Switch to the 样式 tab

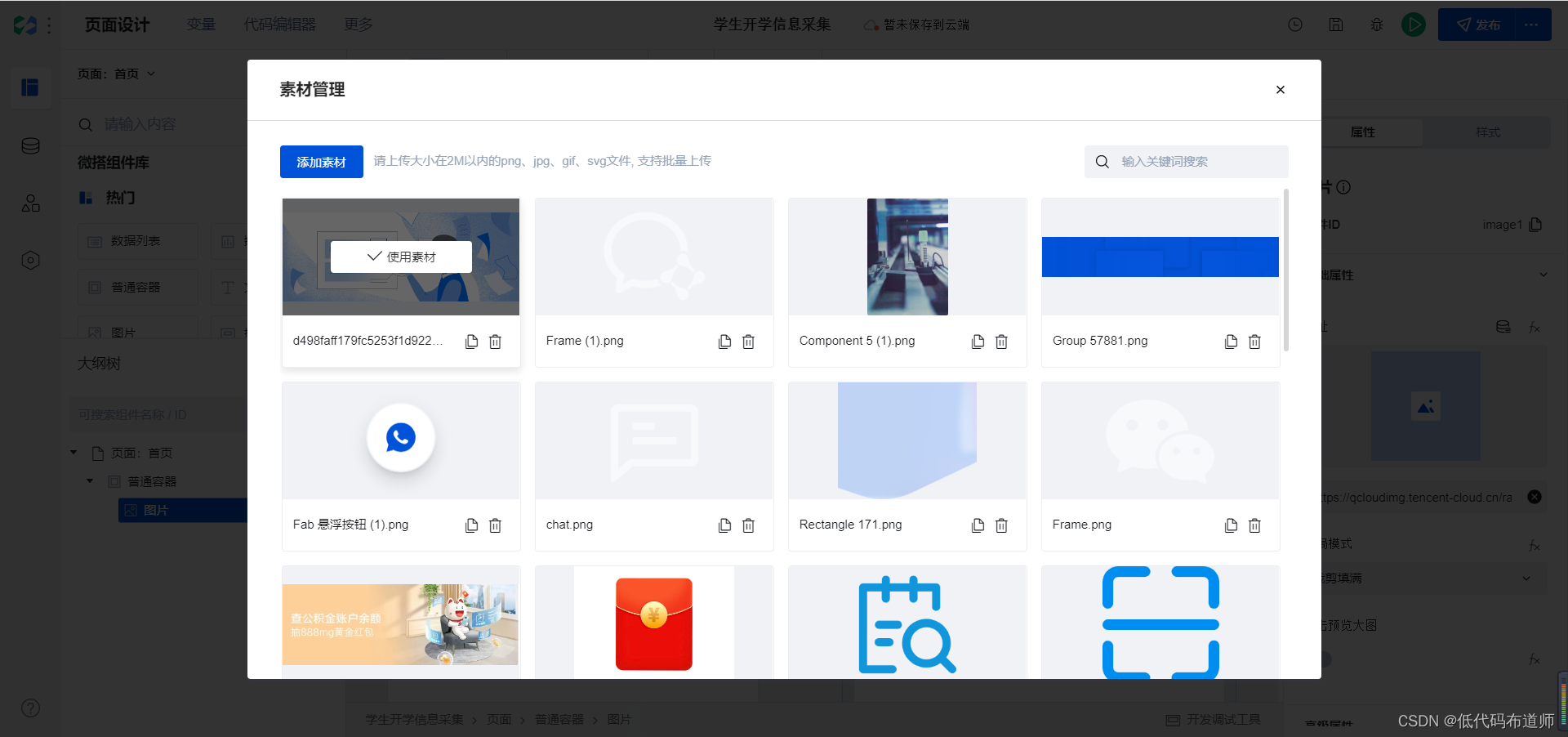pyautogui.click(x=1488, y=132)
